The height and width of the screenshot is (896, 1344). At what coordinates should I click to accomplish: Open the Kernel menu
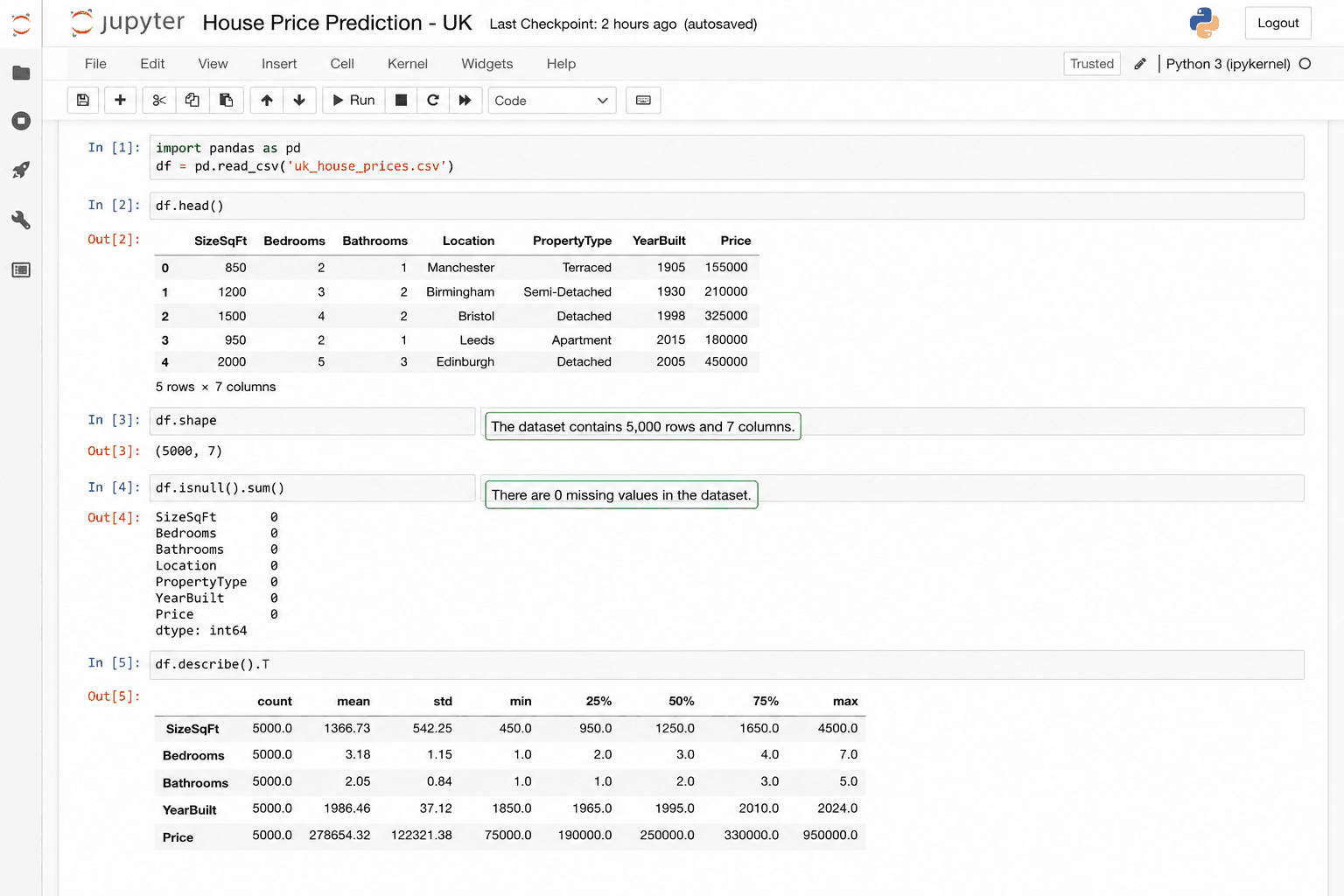(x=408, y=64)
